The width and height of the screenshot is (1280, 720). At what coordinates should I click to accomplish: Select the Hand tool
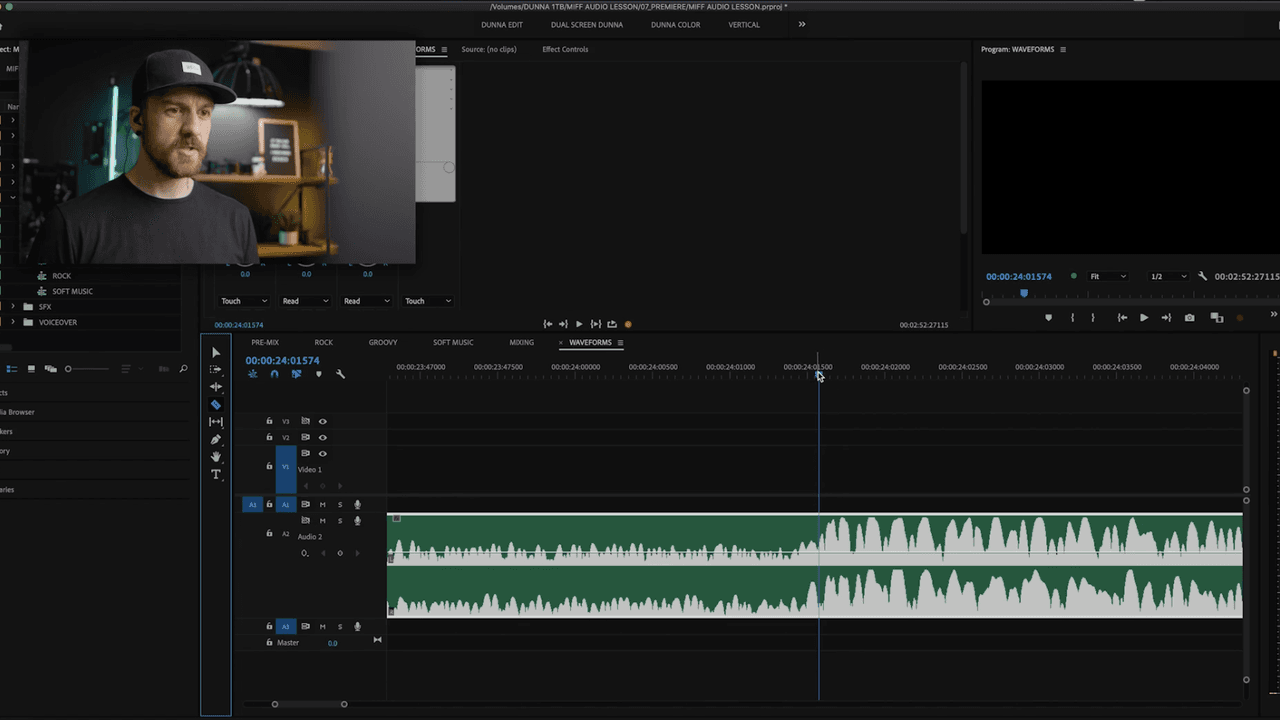216,457
